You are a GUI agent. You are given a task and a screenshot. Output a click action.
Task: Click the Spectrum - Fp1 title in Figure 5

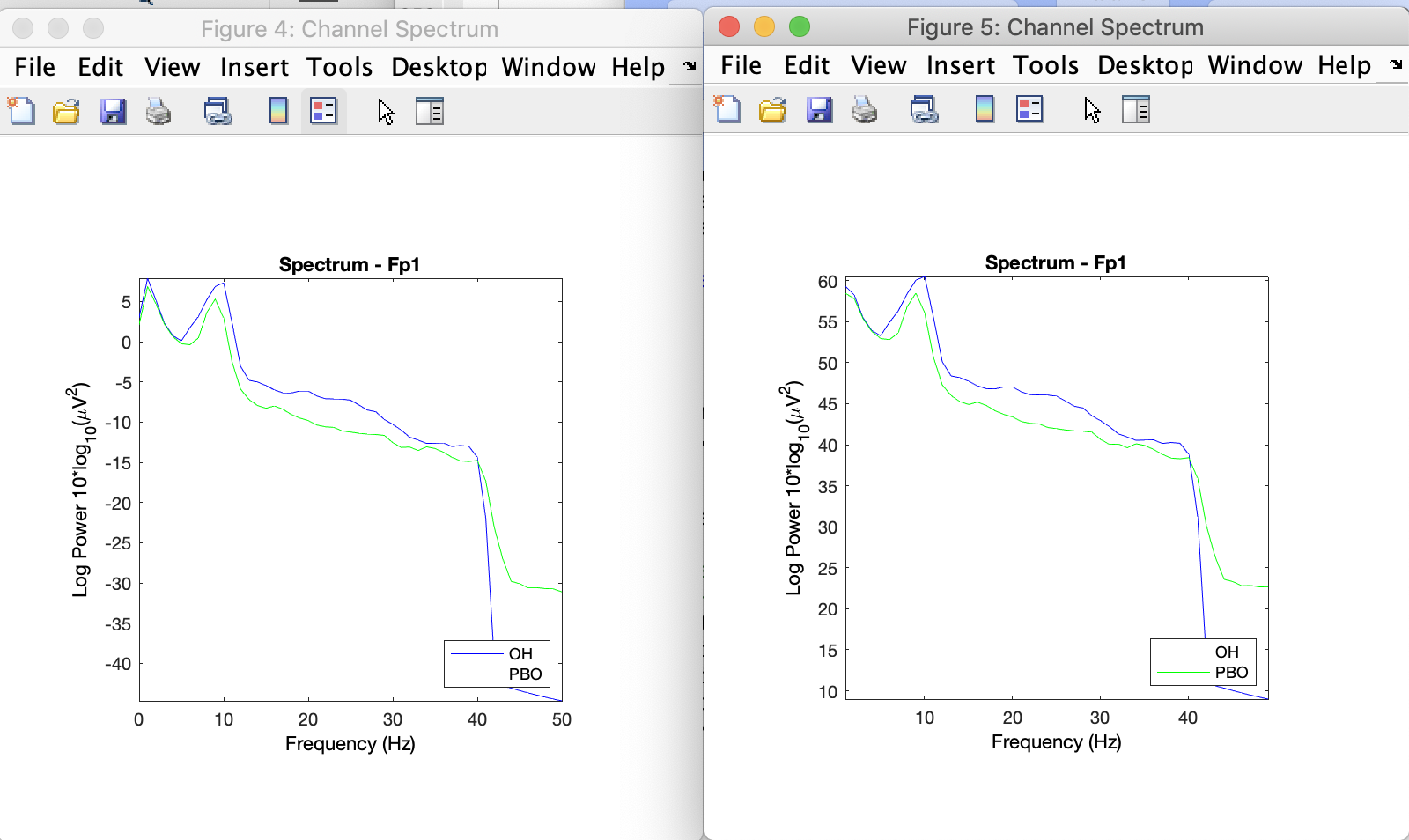pos(1054,262)
